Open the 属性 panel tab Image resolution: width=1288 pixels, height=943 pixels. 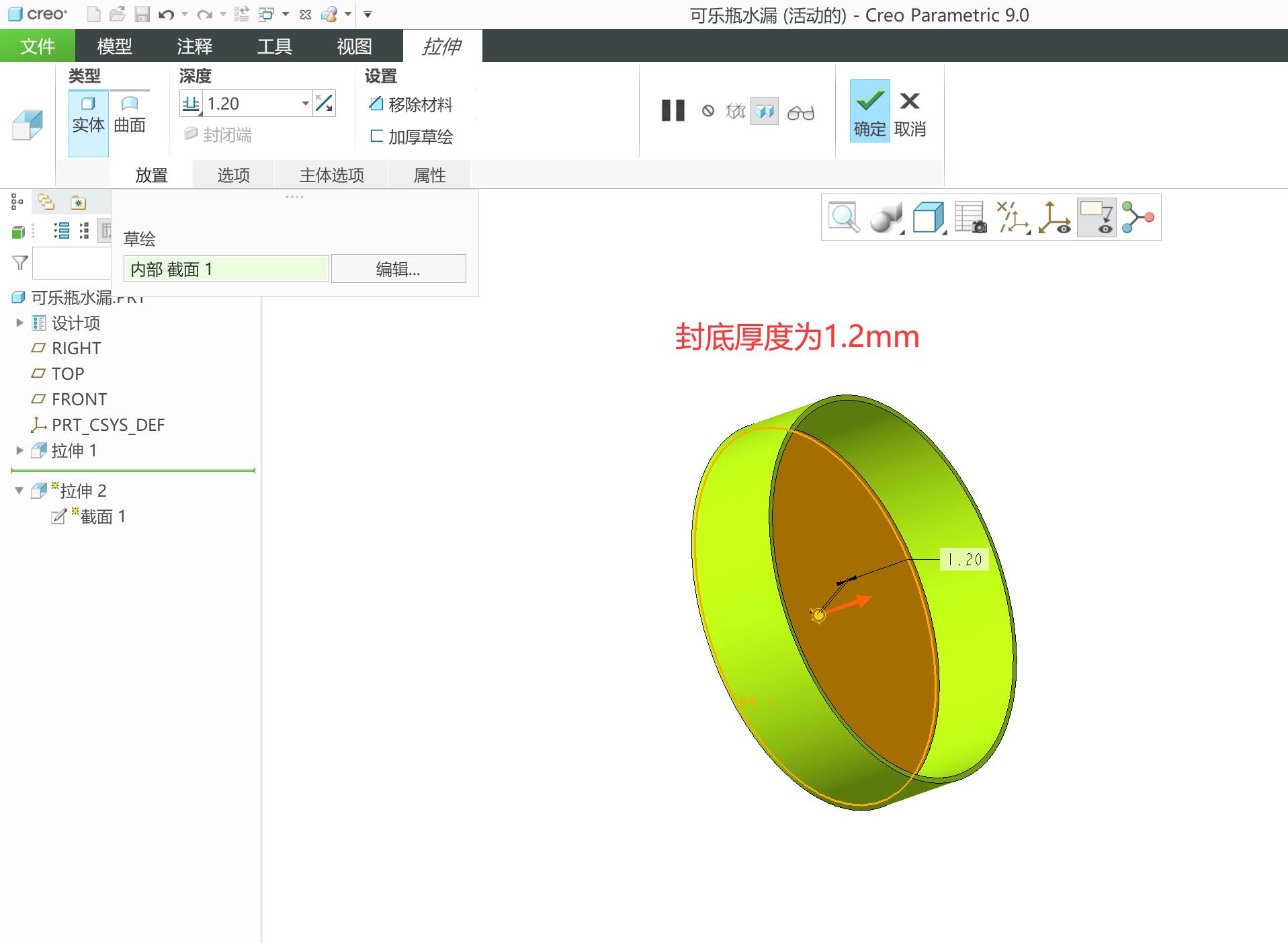click(x=429, y=175)
